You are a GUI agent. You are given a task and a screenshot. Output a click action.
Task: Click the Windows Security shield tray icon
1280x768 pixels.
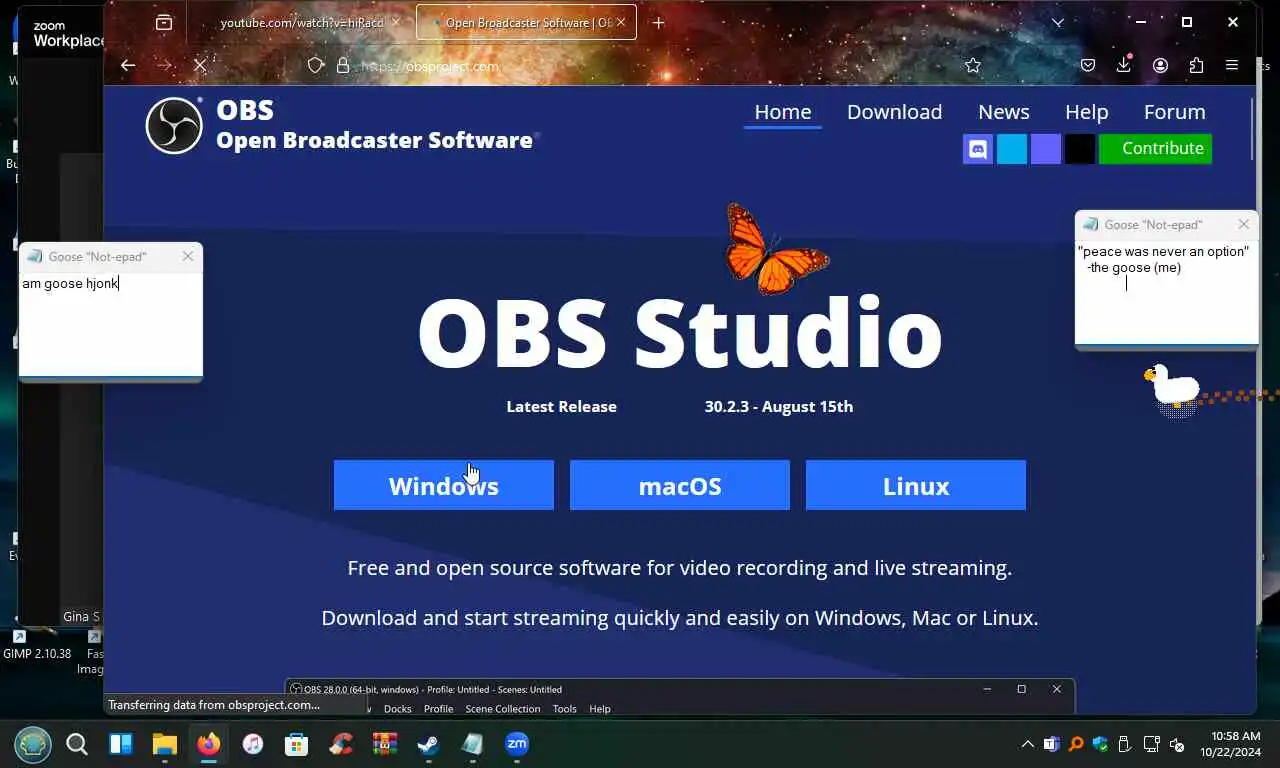click(x=1100, y=744)
